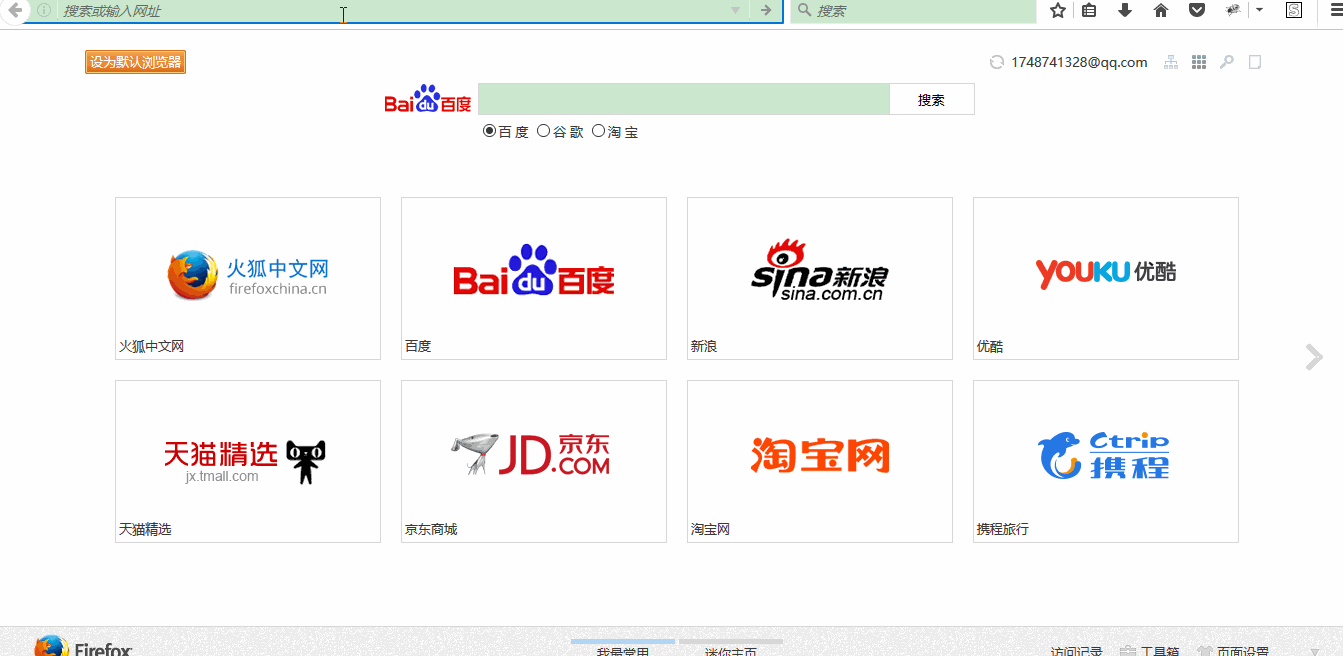Show bookmarks list icon
Screen dimensions: 1343x656
(x=1090, y=10)
